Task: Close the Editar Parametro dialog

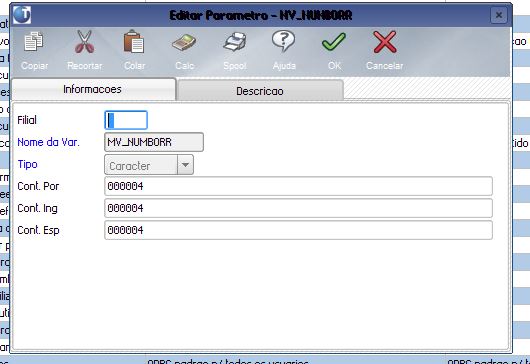Action: pyautogui.click(x=499, y=15)
